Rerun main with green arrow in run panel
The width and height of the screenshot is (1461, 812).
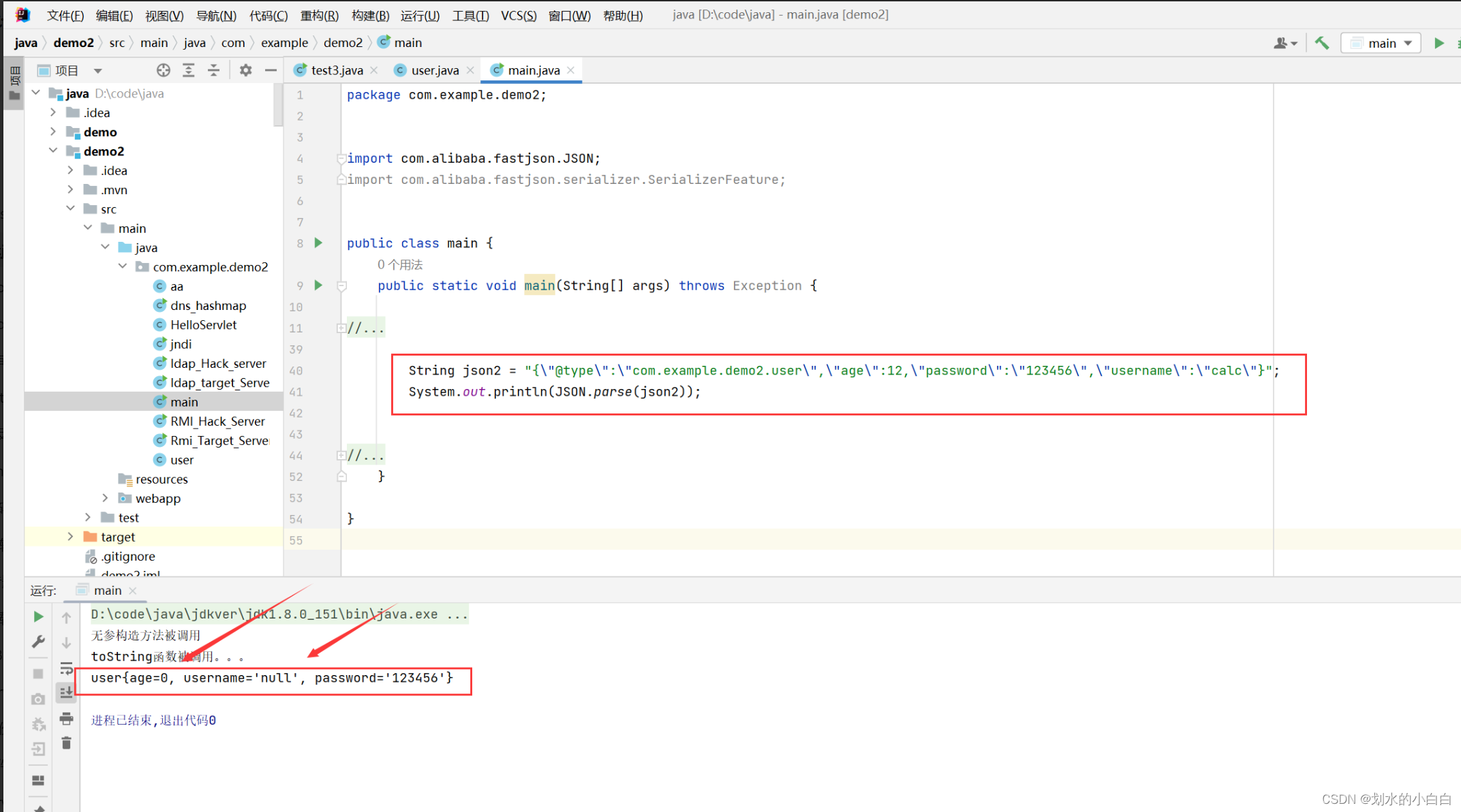point(38,616)
